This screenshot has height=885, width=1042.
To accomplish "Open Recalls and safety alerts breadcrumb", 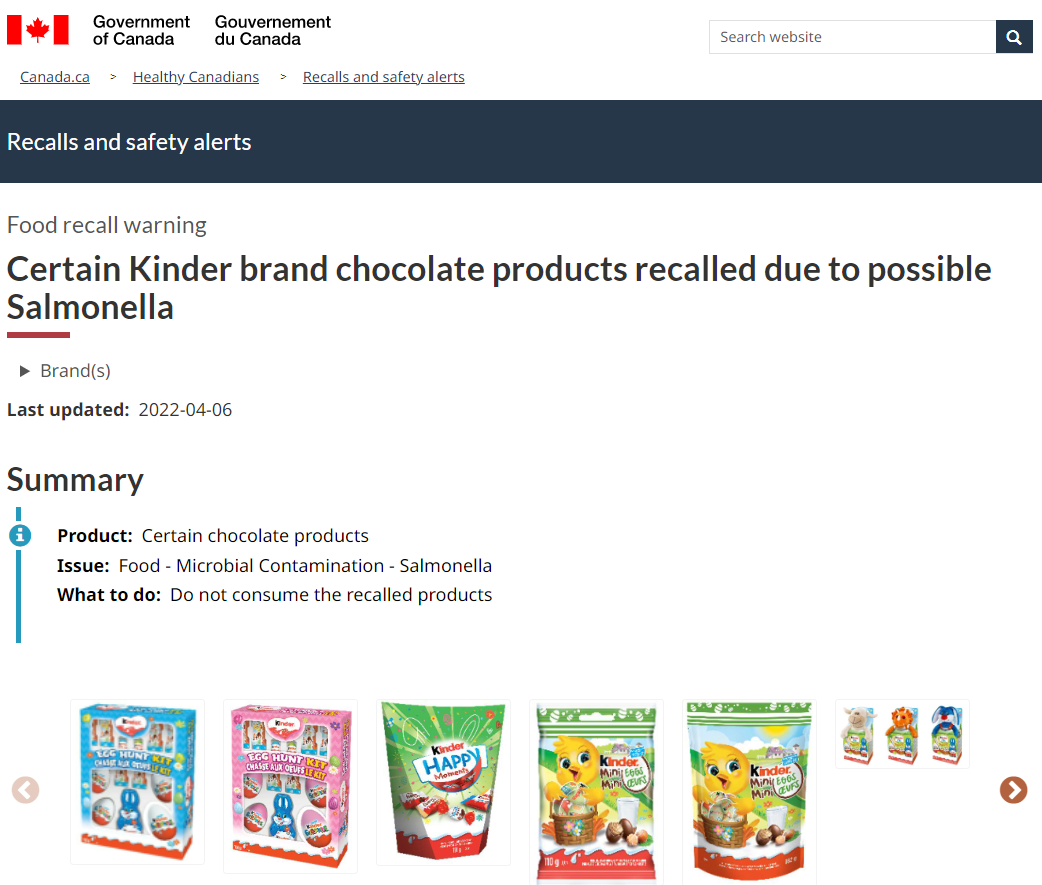I will 383,77.
